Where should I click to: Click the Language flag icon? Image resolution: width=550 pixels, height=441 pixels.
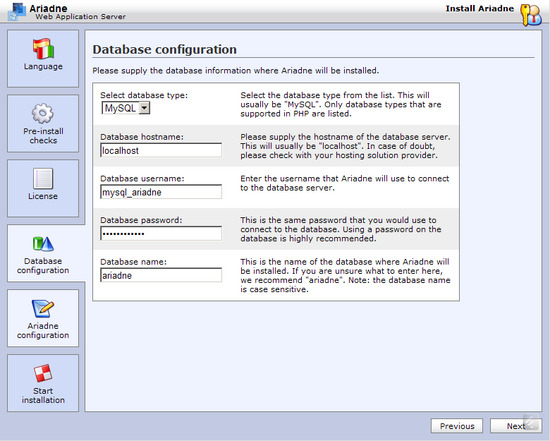tap(43, 48)
